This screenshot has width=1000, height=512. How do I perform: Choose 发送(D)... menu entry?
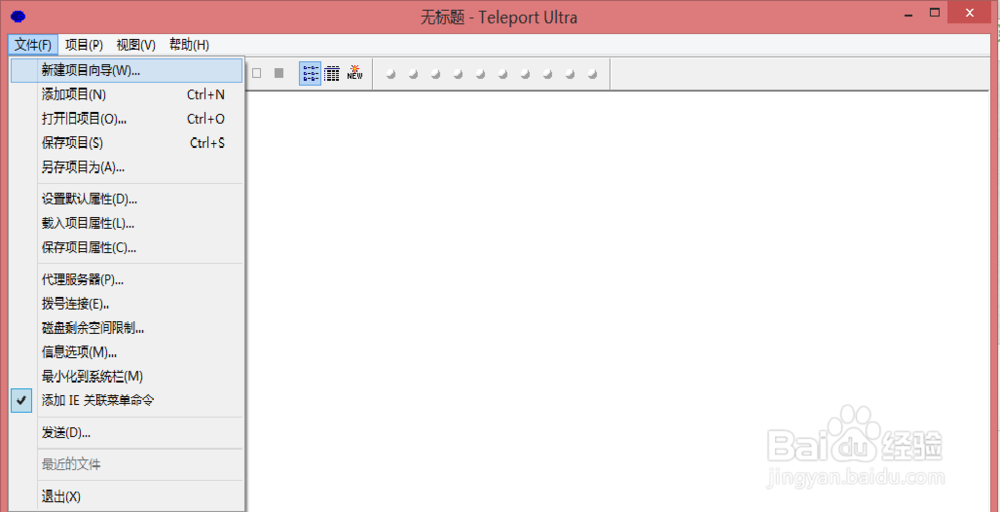[x=127, y=433]
